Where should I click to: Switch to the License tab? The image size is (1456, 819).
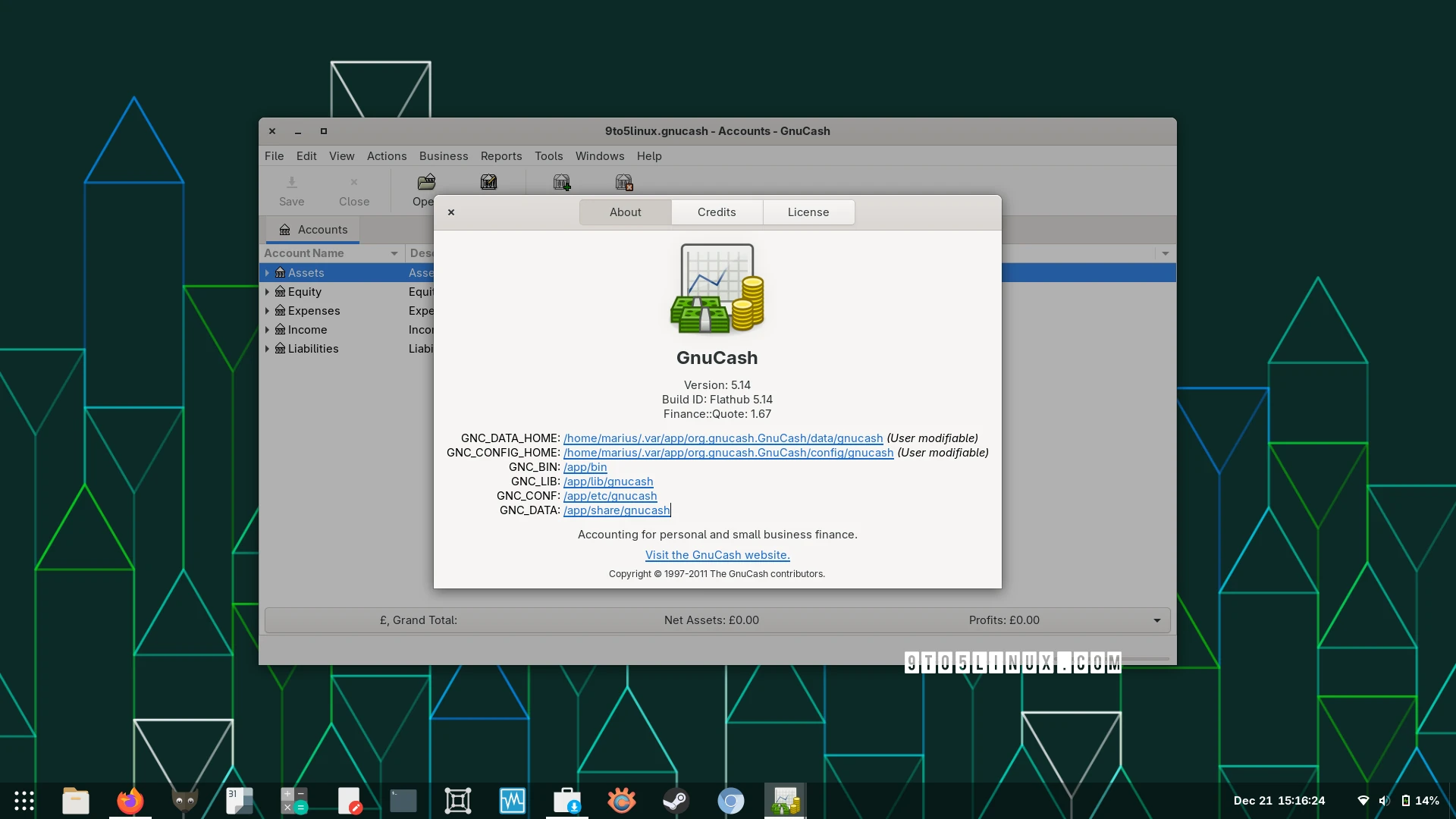808,212
